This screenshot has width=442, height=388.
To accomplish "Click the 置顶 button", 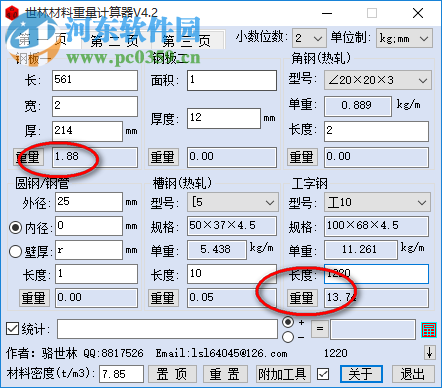I will (172, 374).
